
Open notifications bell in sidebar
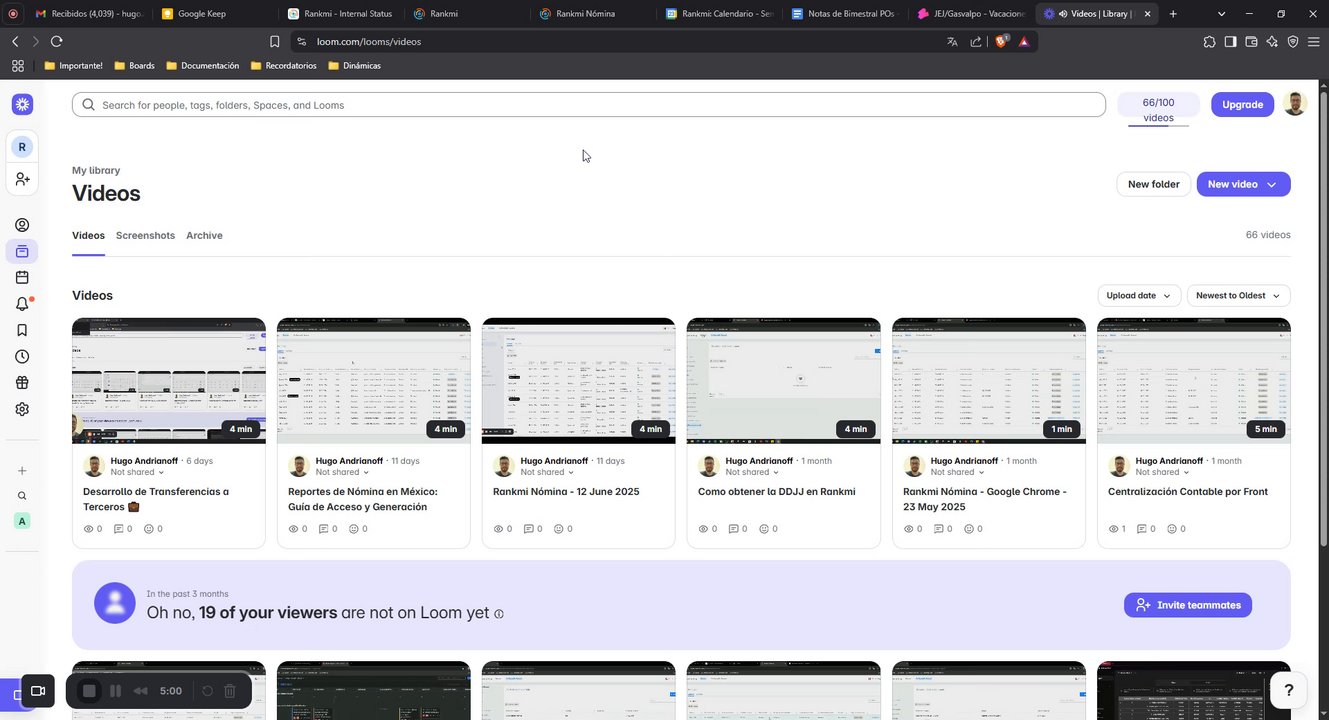(22, 304)
